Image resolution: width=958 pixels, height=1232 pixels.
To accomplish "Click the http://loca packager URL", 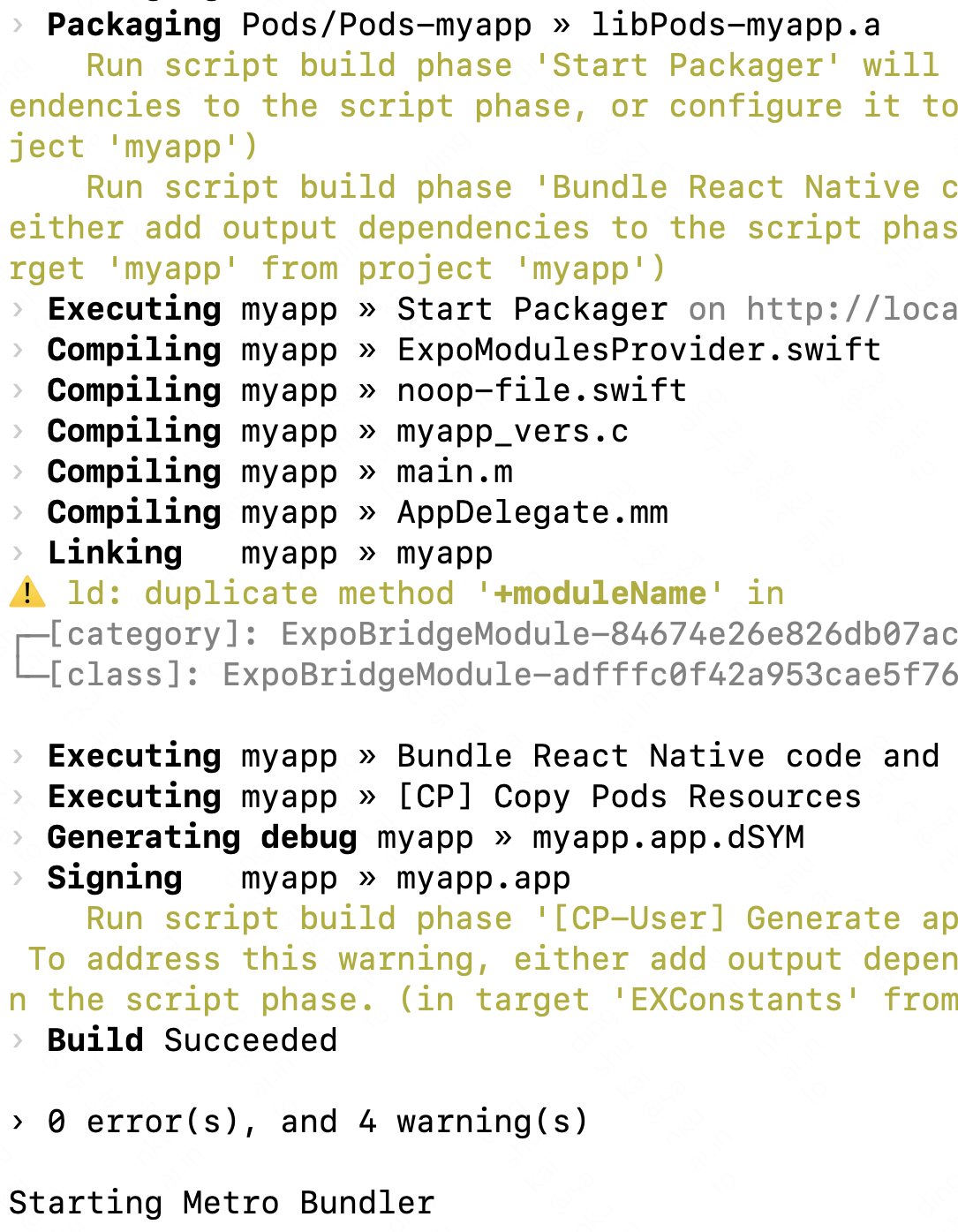I will click(x=850, y=308).
